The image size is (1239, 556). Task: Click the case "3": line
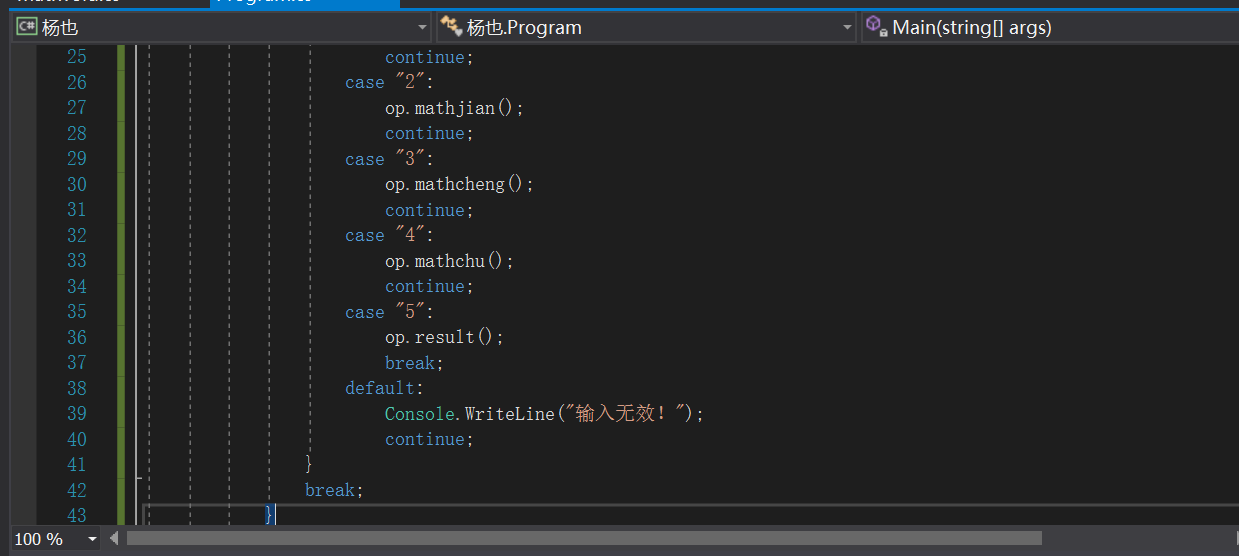pyautogui.click(x=389, y=159)
